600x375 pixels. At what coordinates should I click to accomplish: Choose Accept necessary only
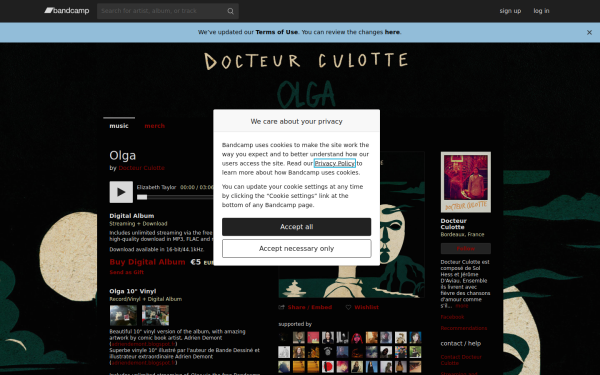(x=297, y=249)
